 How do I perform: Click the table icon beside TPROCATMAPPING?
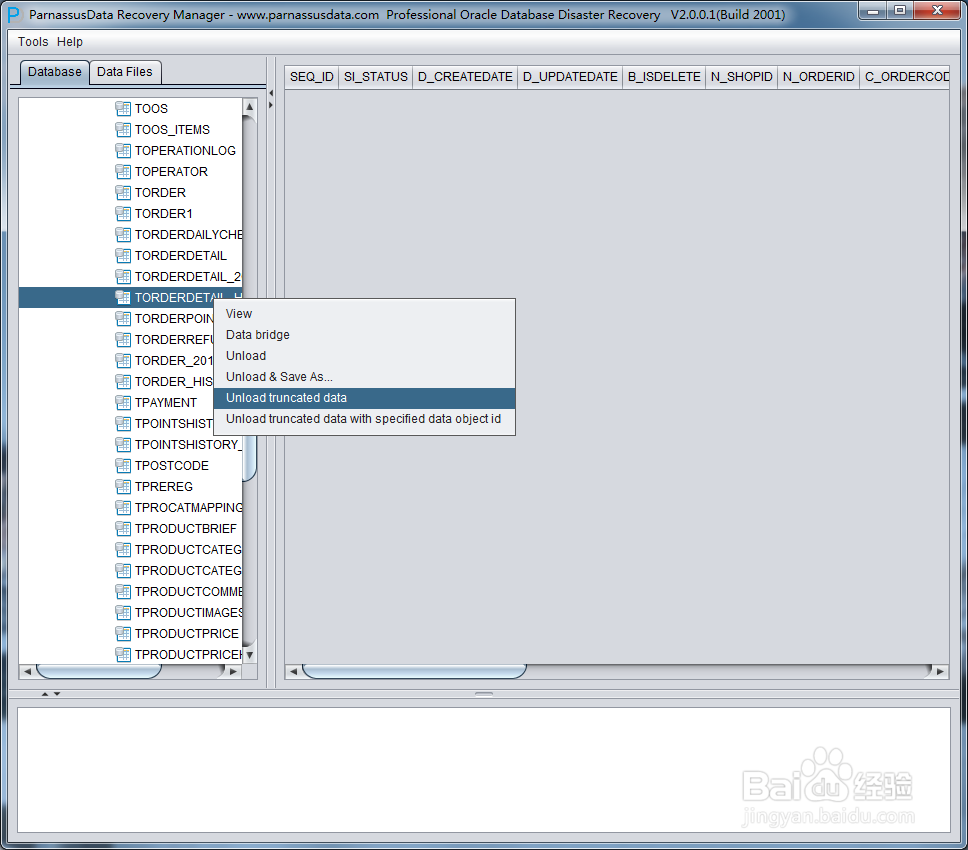click(x=123, y=507)
